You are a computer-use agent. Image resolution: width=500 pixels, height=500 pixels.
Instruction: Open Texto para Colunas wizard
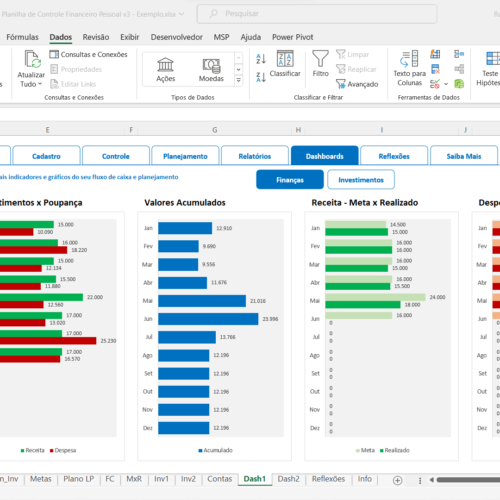pyautogui.click(x=410, y=68)
